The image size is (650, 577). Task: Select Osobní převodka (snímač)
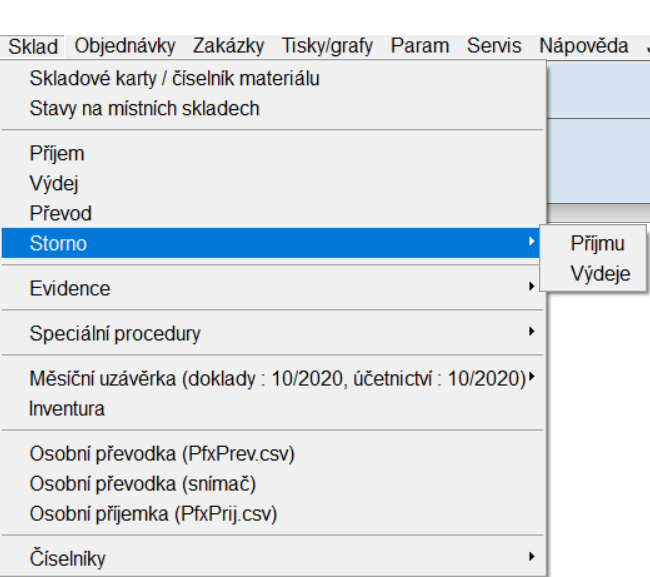tap(143, 484)
